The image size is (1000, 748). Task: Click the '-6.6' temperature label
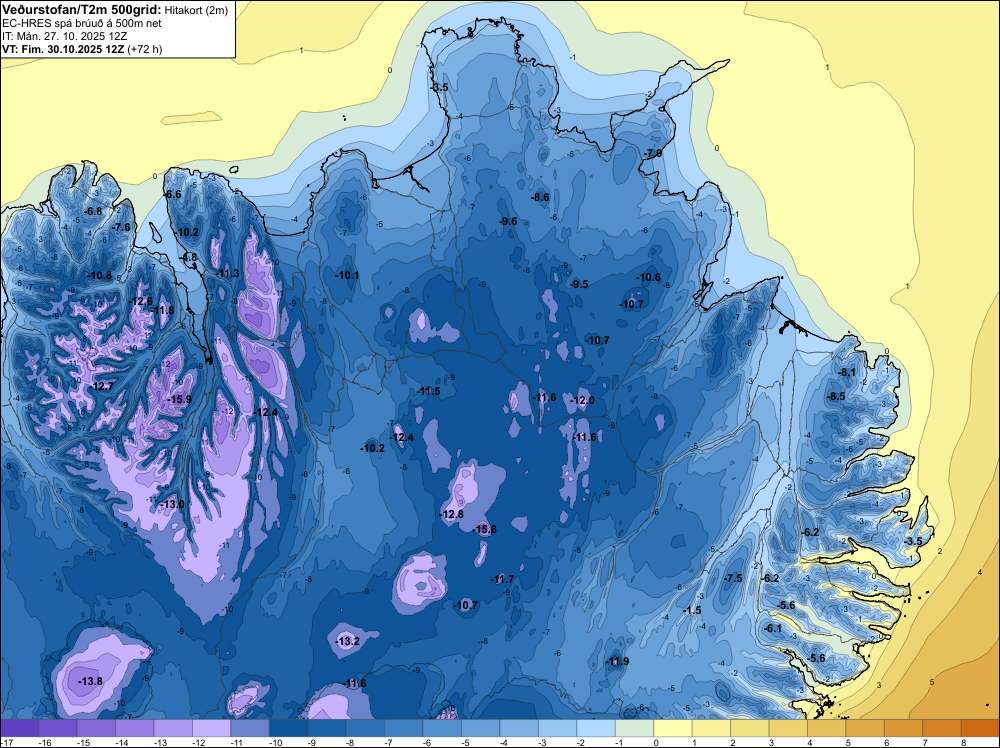tap(172, 194)
